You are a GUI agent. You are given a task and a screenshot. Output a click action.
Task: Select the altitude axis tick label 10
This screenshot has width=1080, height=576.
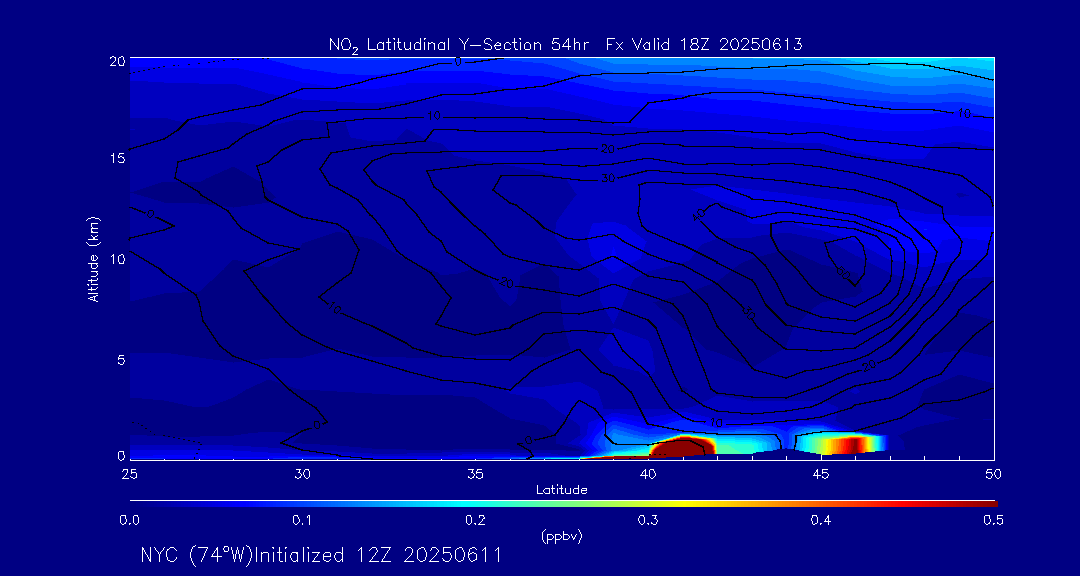point(116,259)
